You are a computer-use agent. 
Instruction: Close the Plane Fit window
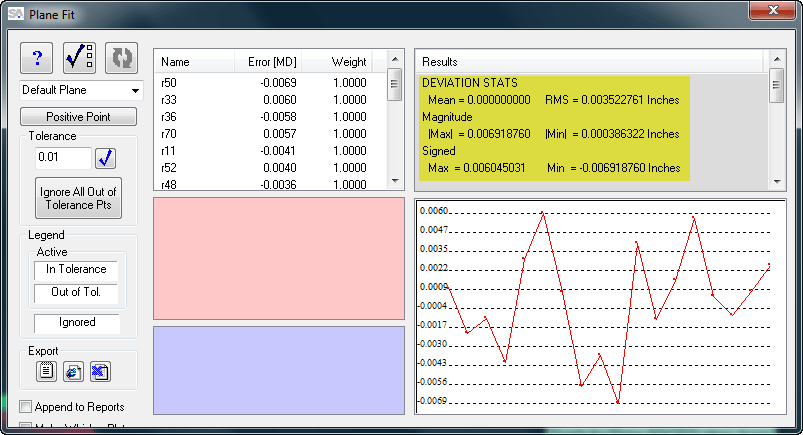(773, 10)
